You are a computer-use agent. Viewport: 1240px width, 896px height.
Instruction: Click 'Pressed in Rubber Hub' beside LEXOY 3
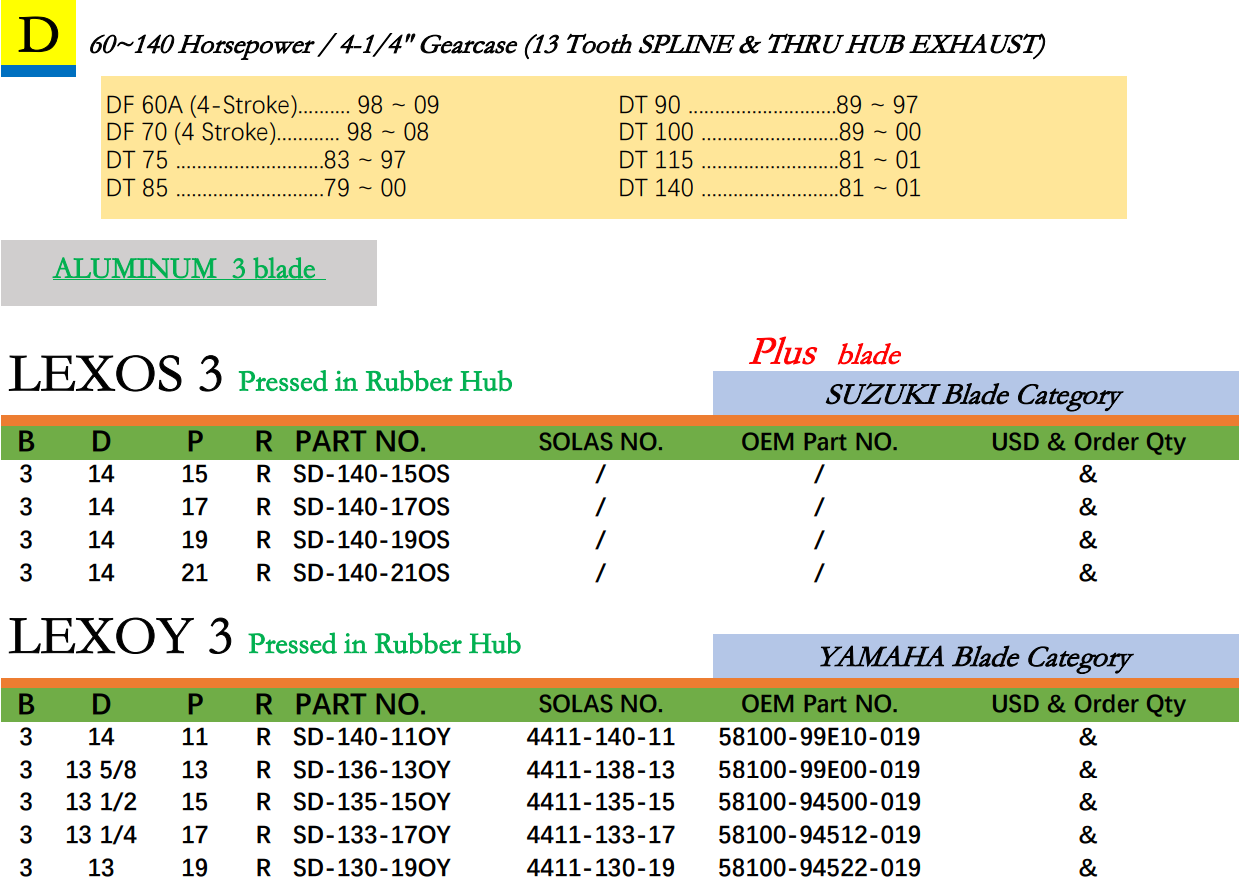(385, 643)
